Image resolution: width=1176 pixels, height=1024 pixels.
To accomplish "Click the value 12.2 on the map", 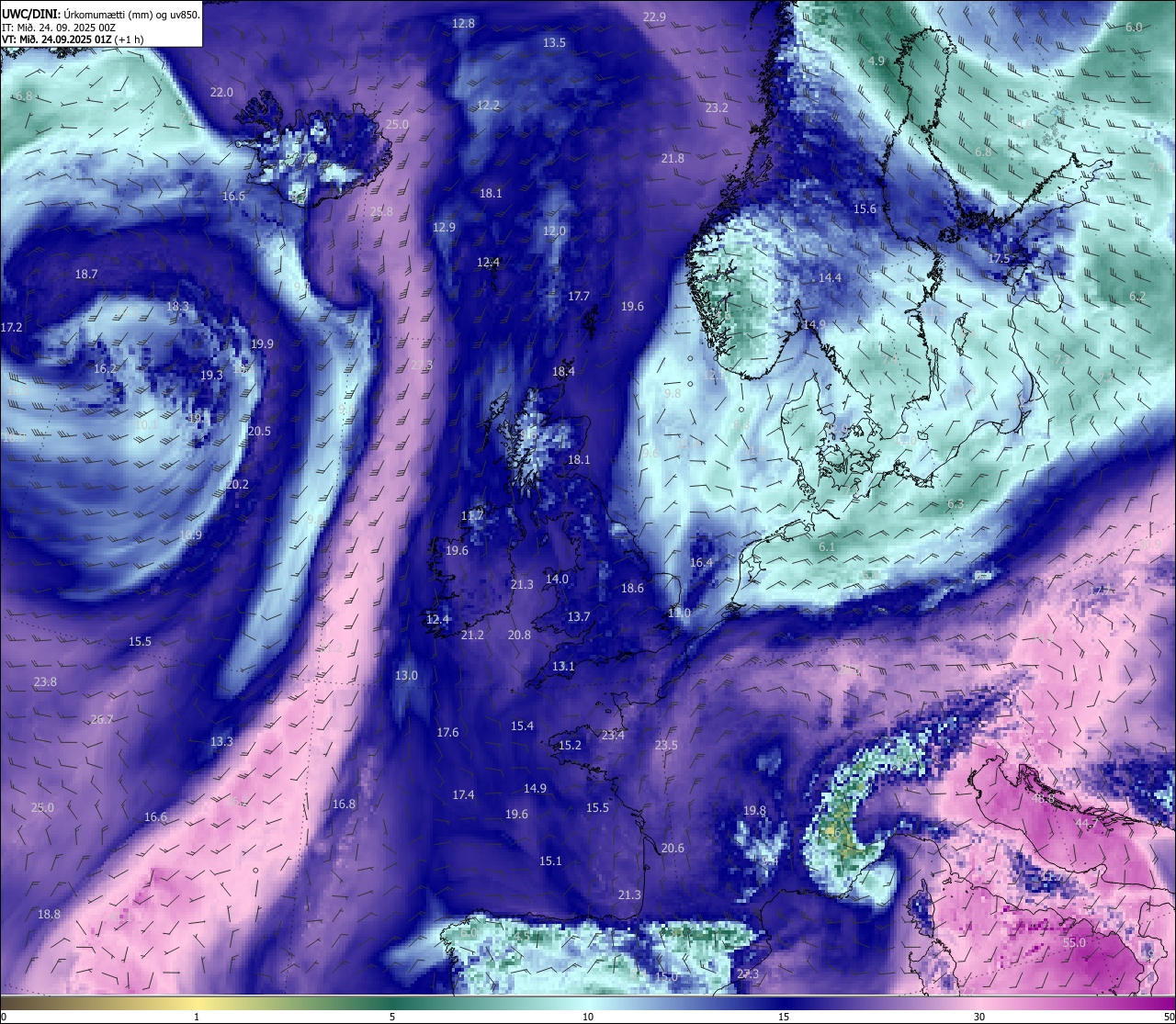I will pos(488,105).
